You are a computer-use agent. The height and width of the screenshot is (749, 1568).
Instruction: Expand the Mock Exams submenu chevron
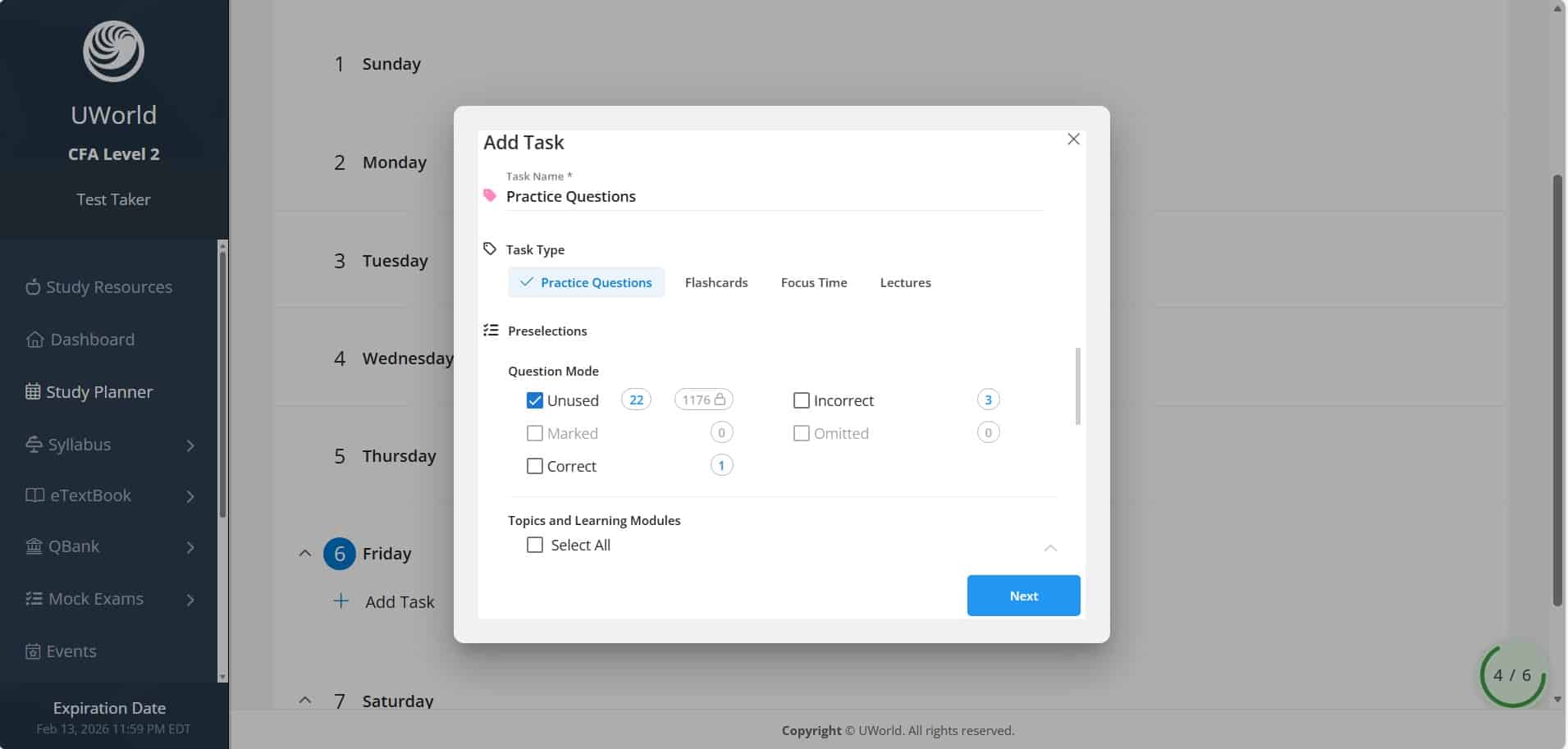point(190,600)
